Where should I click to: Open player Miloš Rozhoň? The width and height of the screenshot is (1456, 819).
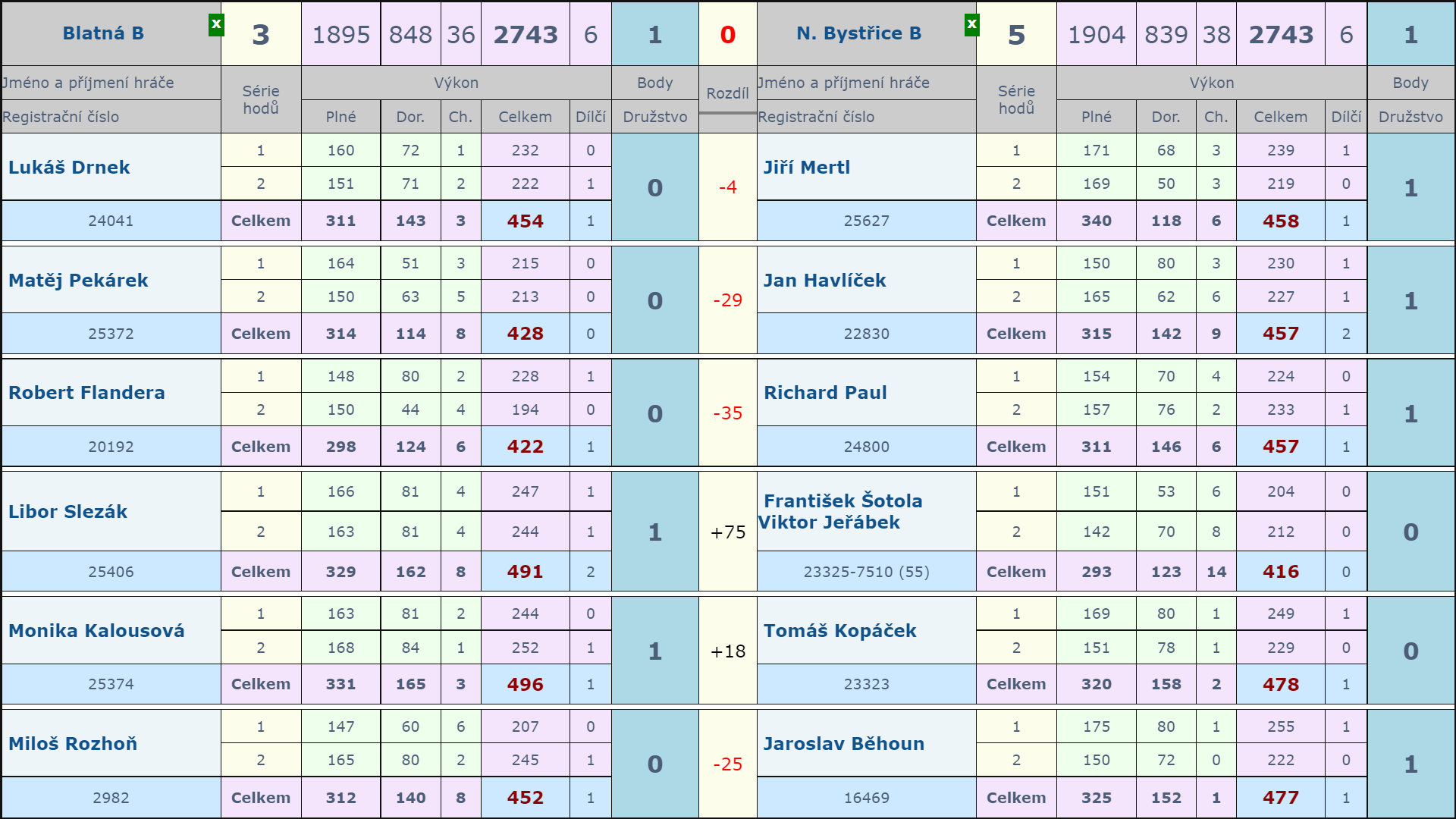(x=73, y=744)
